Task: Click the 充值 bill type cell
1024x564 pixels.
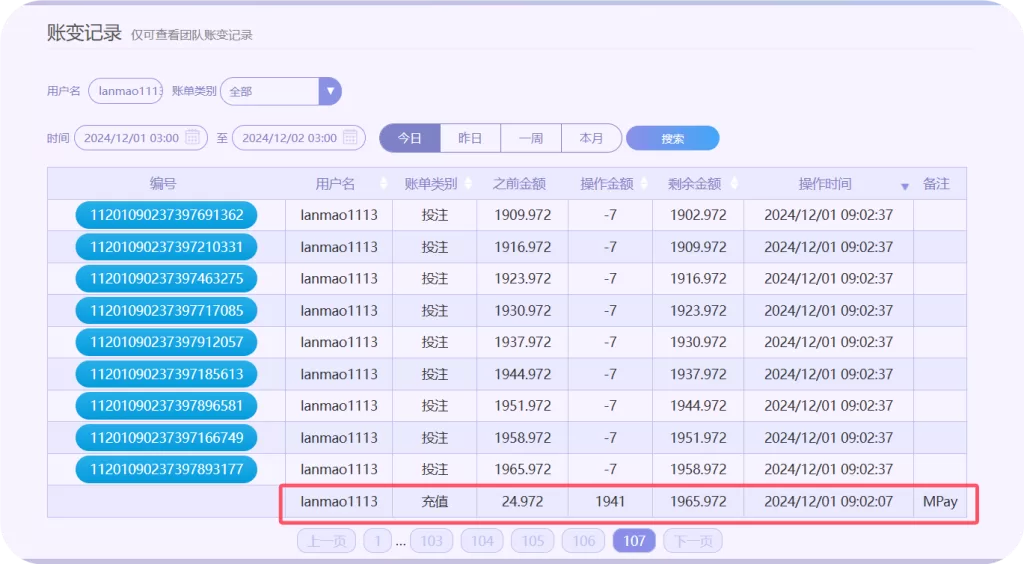Action: (x=434, y=501)
